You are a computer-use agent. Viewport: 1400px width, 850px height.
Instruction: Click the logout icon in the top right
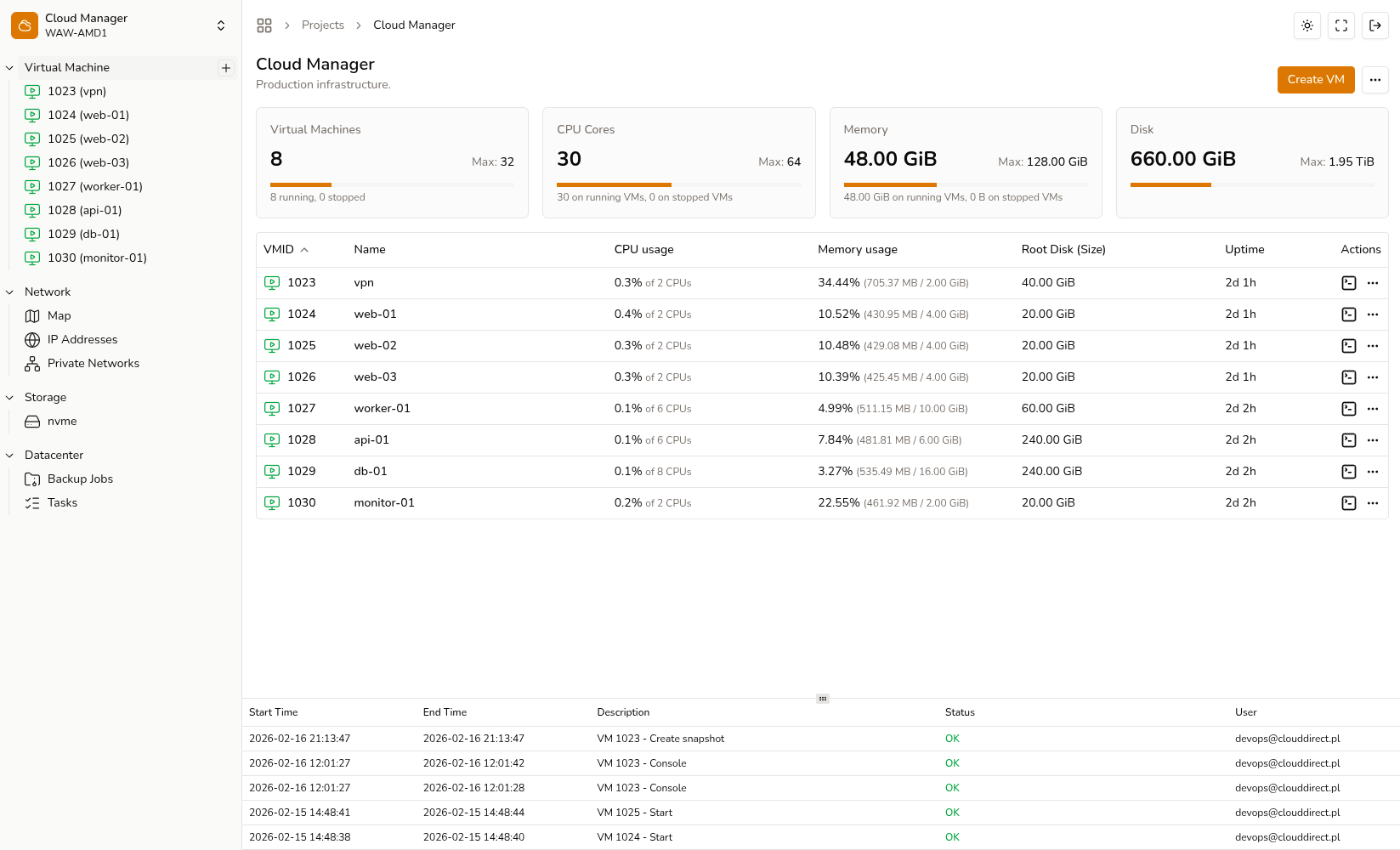pos(1374,25)
